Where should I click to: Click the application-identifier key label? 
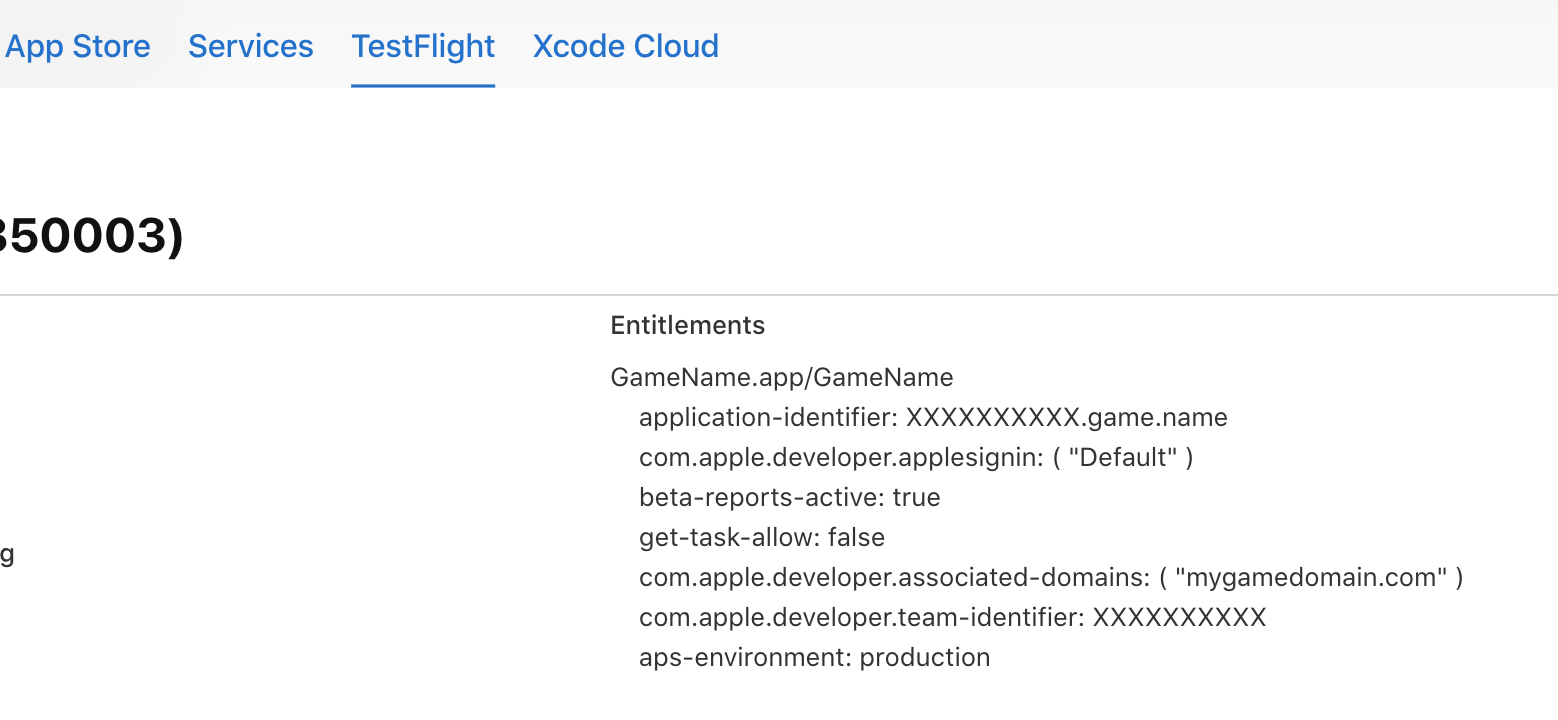[x=768, y=417]
